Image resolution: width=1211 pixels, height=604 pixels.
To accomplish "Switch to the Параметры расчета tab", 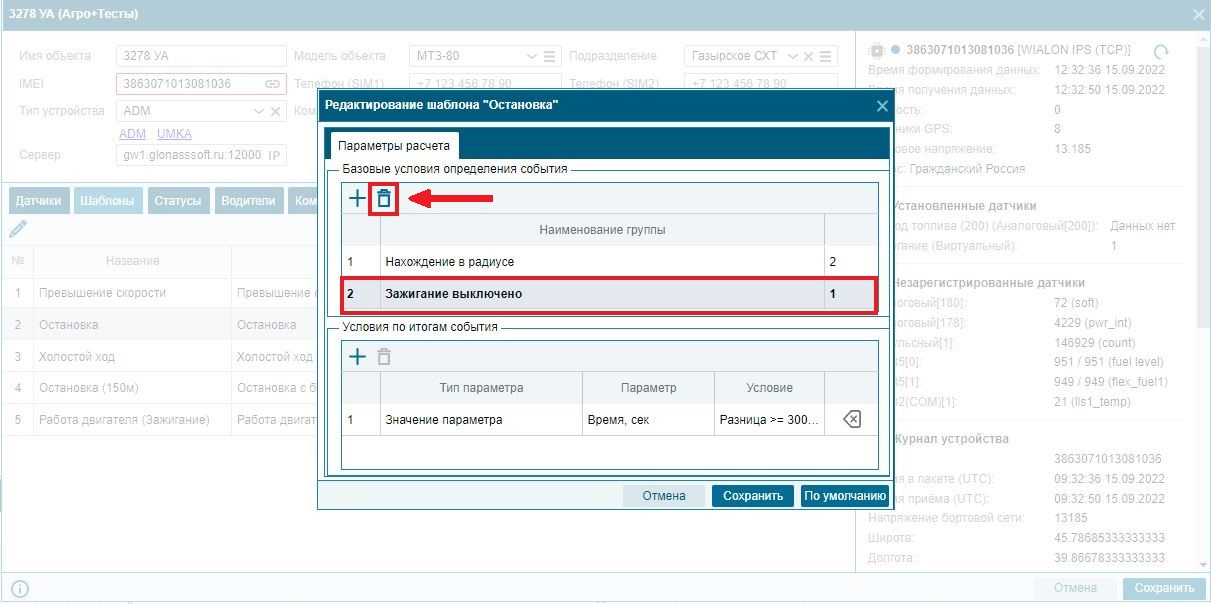I will pos(393,145).
